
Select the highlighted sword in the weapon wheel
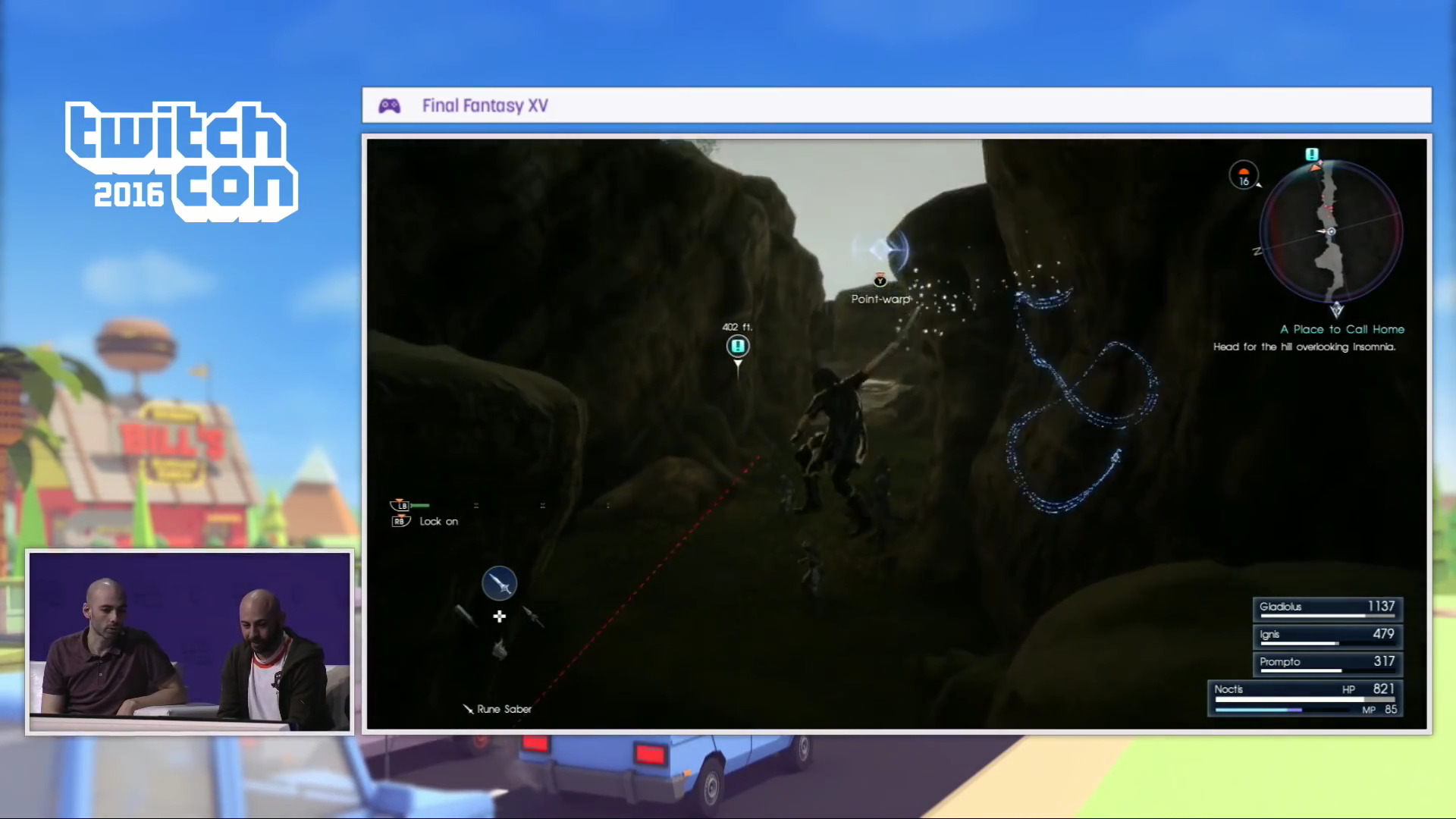coord(499,584)
